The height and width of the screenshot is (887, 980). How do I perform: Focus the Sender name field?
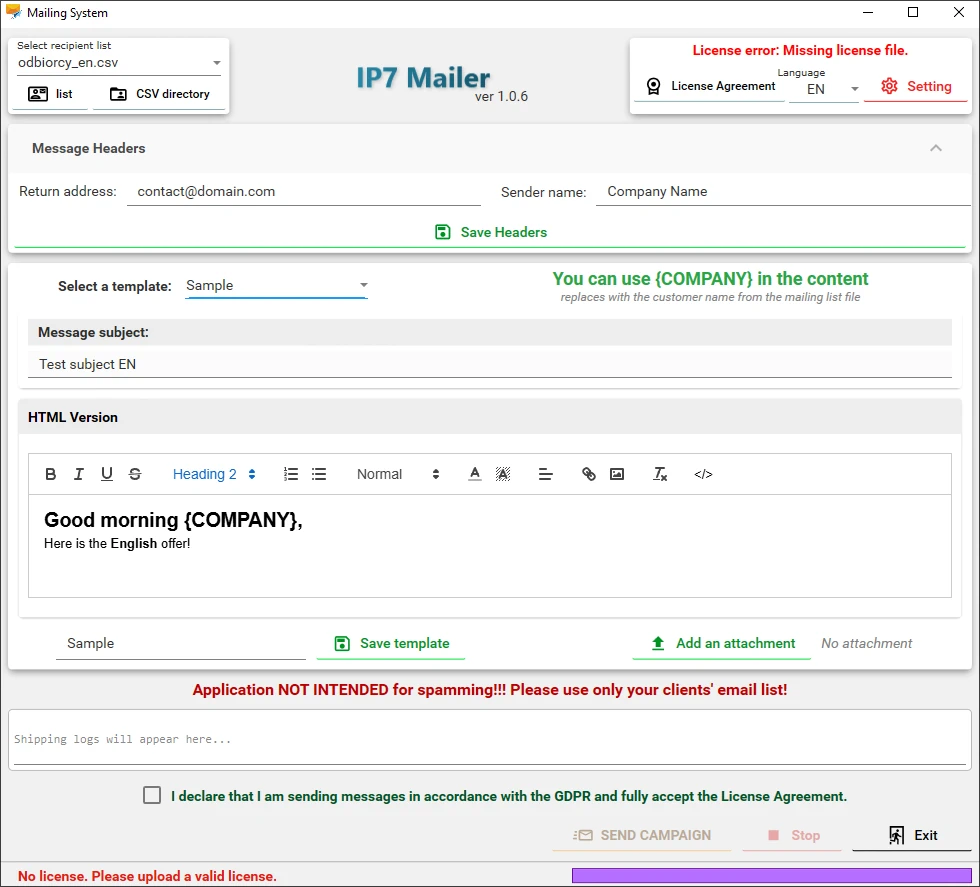click(783, 192)
